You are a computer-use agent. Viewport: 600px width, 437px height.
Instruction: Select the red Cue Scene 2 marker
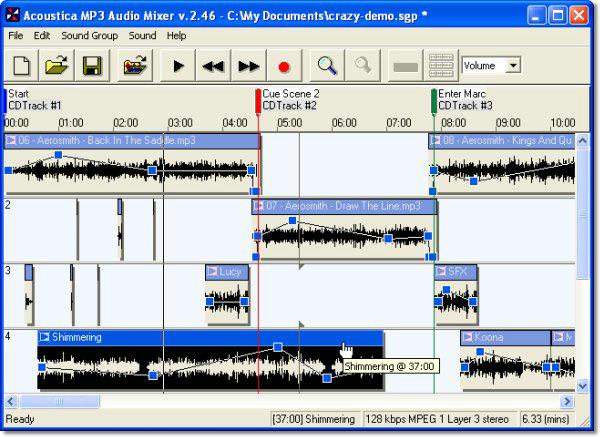[x=258, y=101]
